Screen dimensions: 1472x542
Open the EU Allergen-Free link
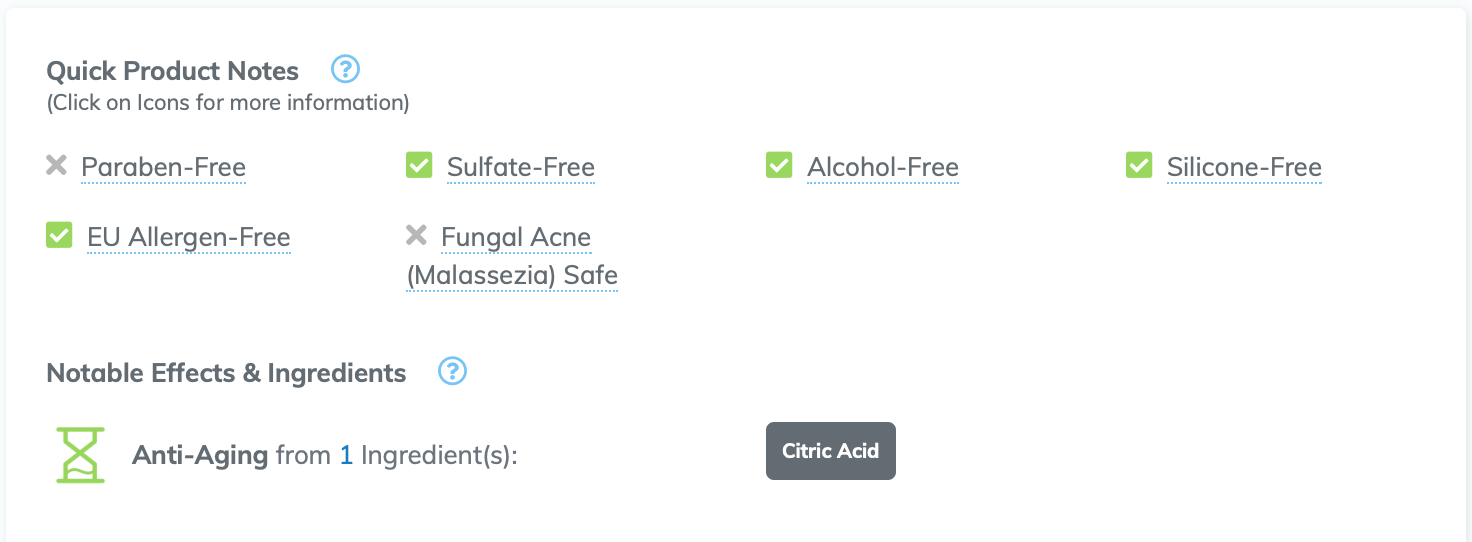point(188,237)
